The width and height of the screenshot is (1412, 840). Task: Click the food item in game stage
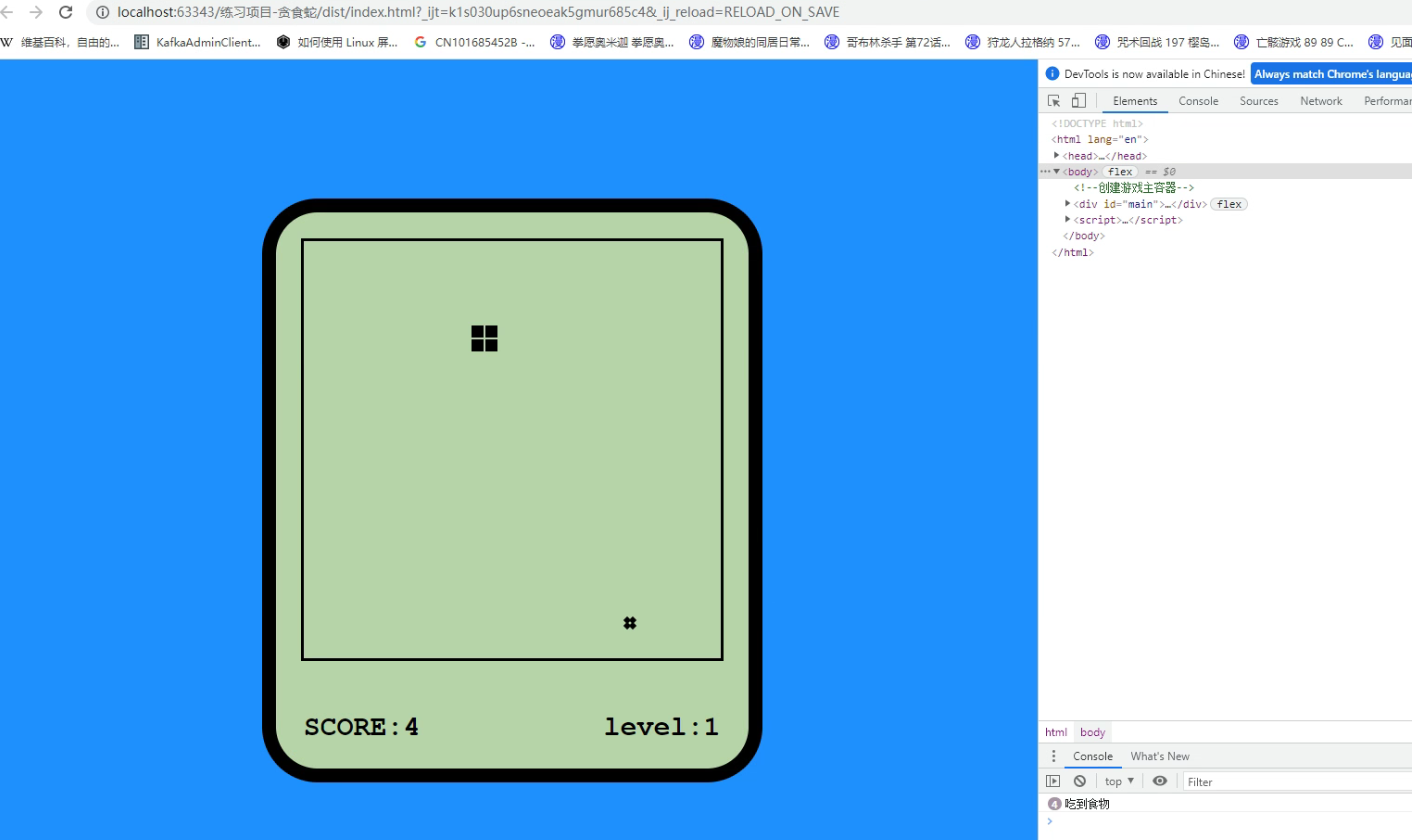pyautogui.click(x=630, y=623)
